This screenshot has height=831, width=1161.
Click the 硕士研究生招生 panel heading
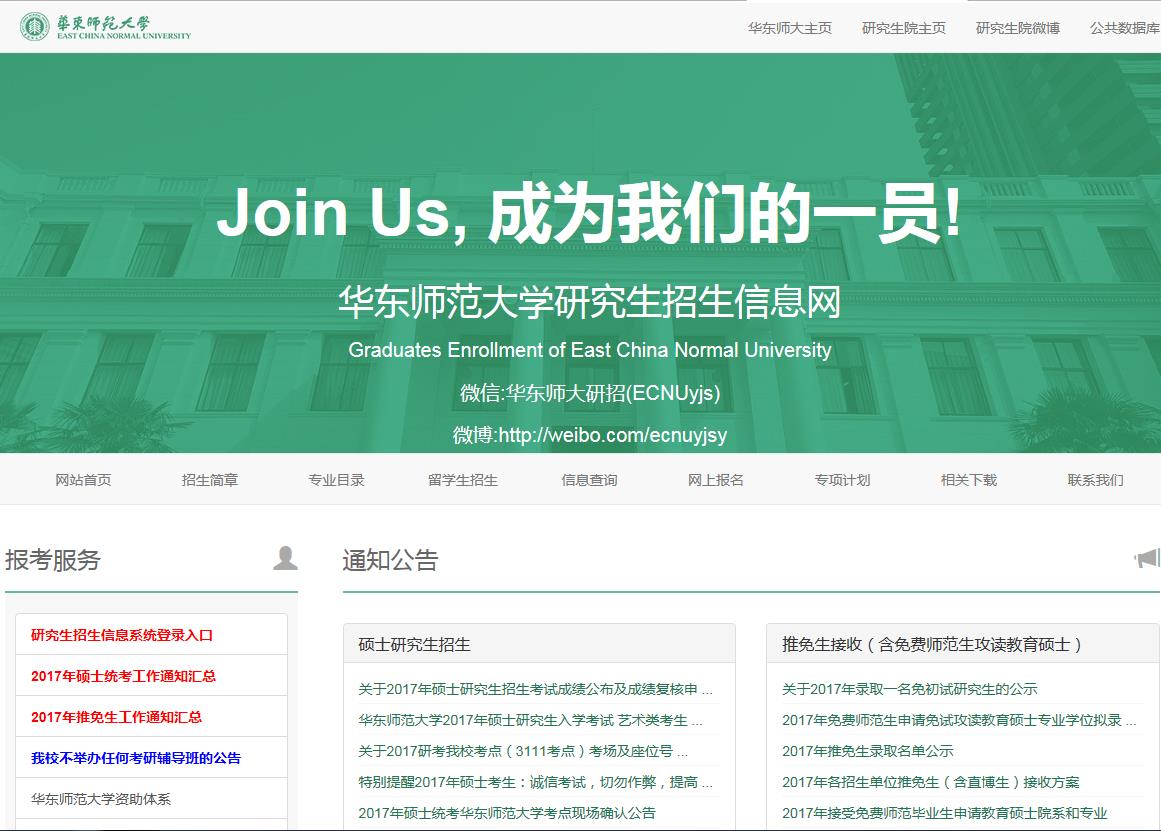point(415,644)
